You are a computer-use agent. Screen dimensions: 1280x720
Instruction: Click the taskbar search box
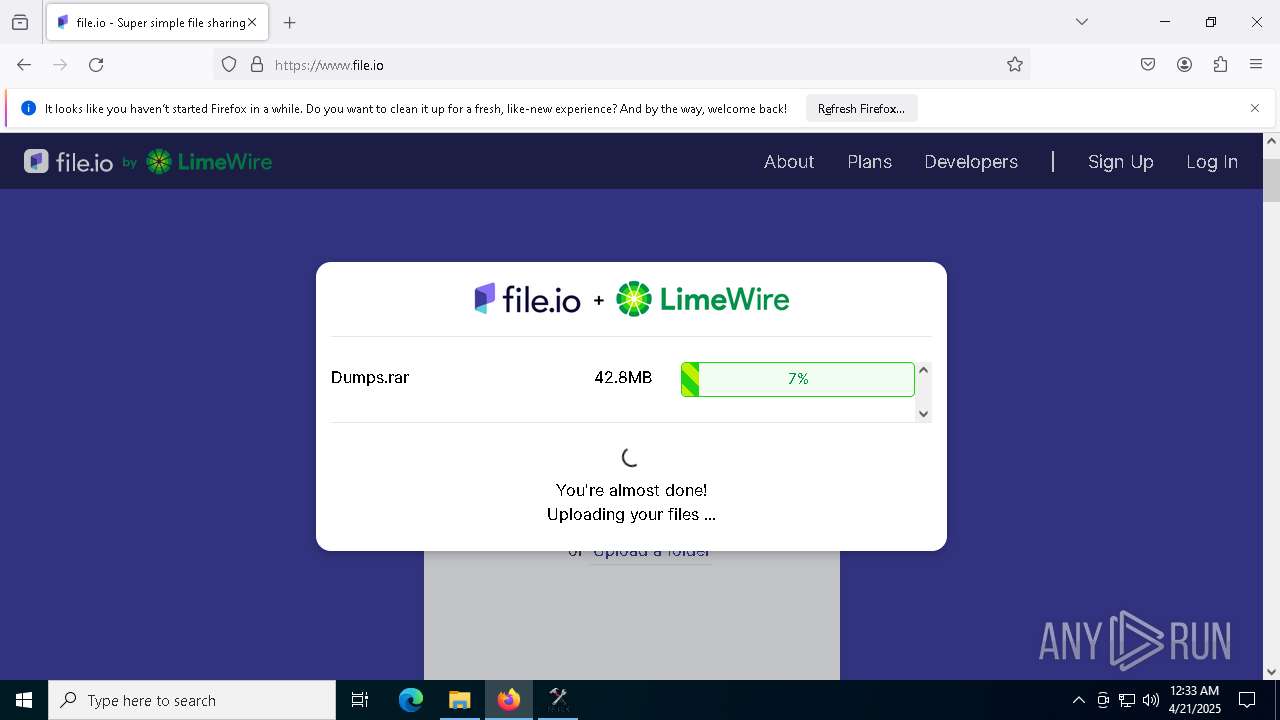[x=192, y=700]
